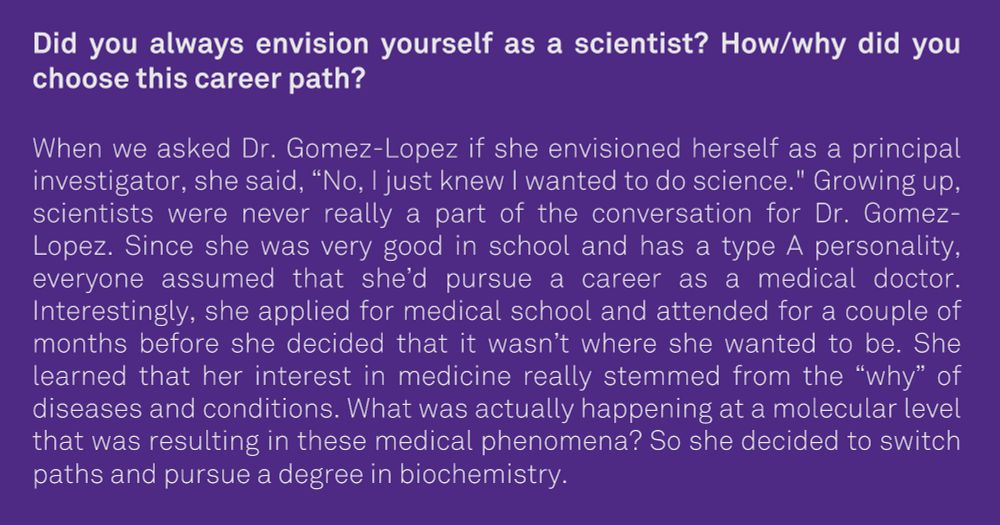The height and width of the screenshot is (525, 1000).
Task: Click the words "couple of"
Action: pyautogui.click(x=902, y=311)
